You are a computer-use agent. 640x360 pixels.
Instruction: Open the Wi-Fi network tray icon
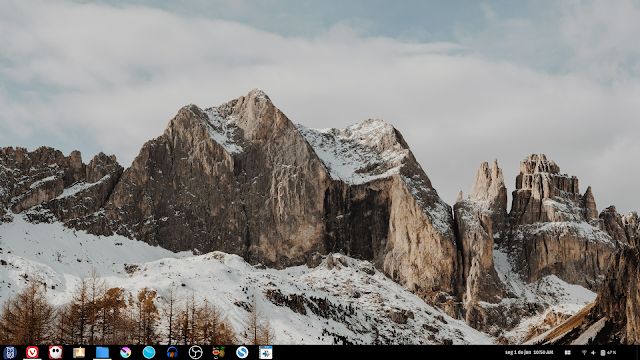584,353
